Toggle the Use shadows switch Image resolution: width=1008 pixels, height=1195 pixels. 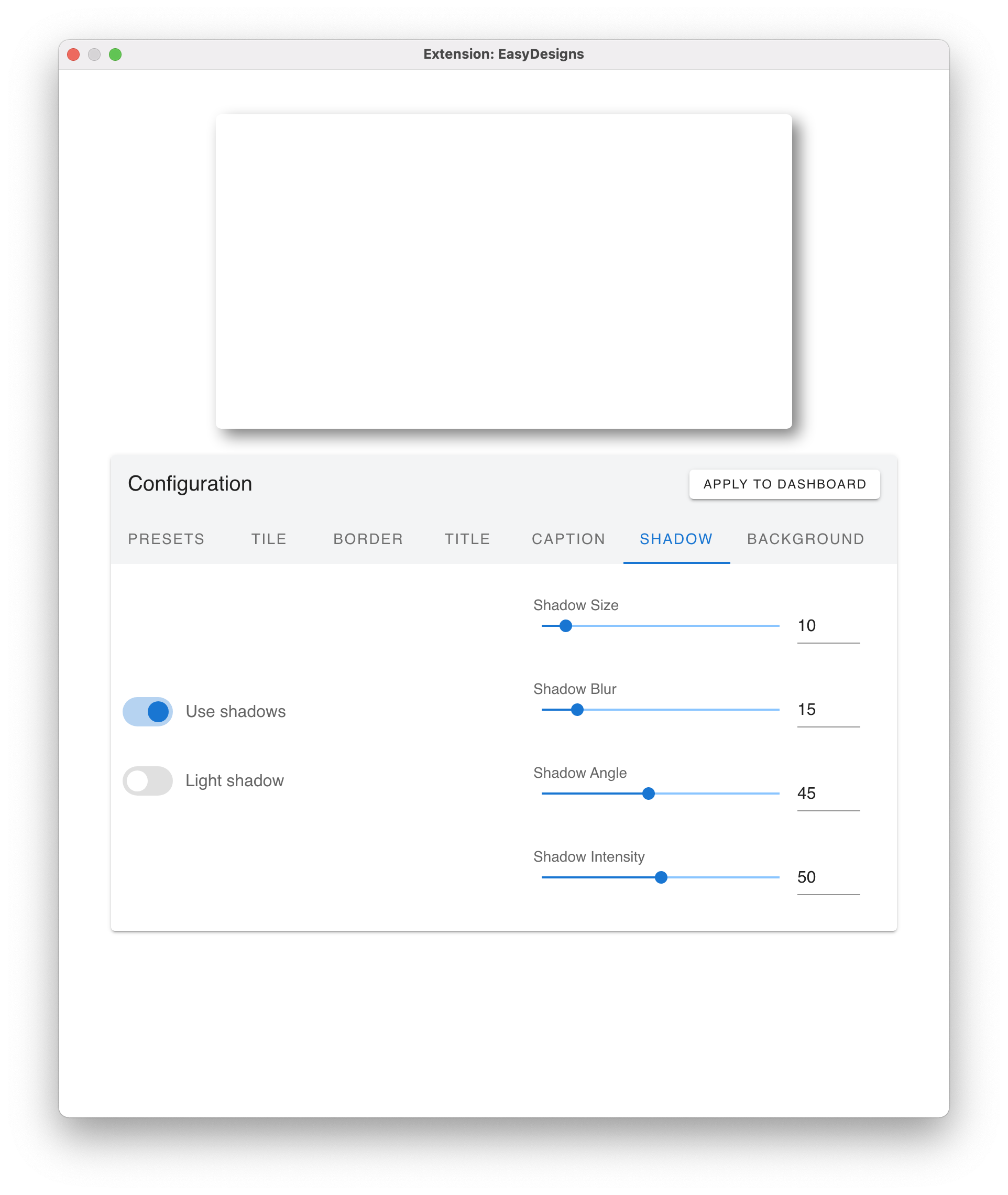pos(147,711)
